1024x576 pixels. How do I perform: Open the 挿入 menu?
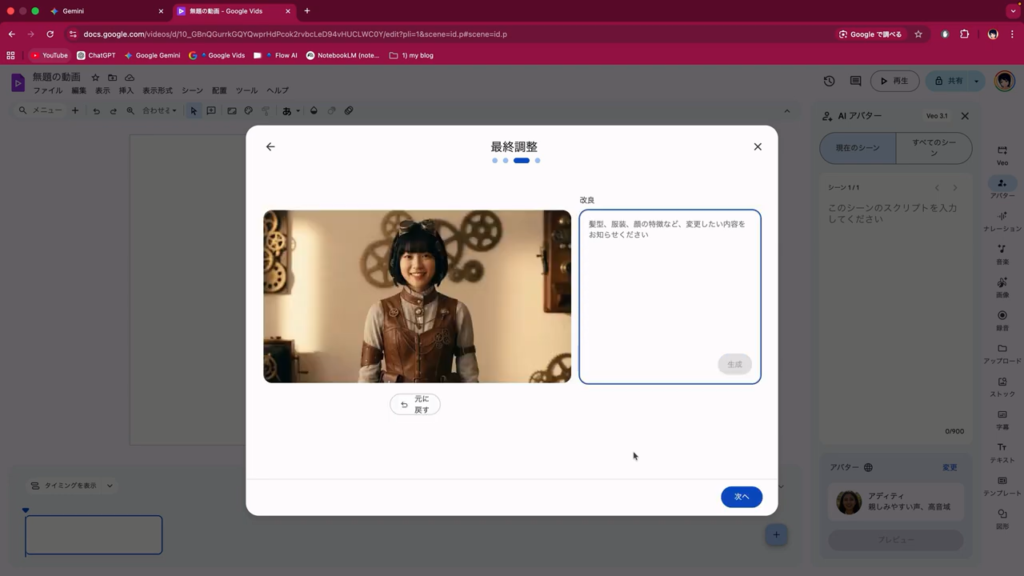[x=126, y=91]
